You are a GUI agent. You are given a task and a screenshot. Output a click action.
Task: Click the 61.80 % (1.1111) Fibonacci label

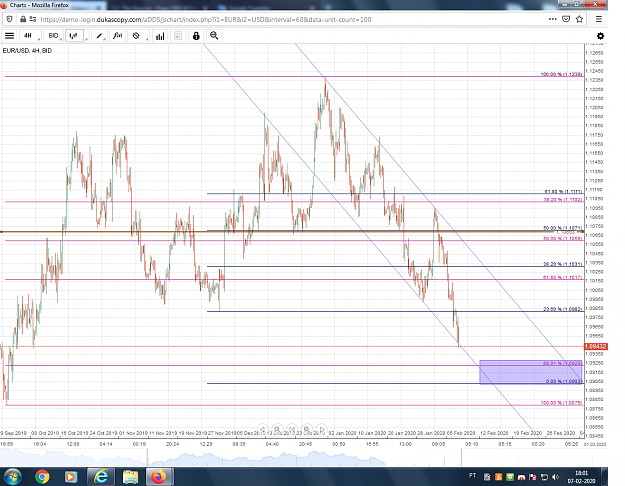click(x=563, y=192)
